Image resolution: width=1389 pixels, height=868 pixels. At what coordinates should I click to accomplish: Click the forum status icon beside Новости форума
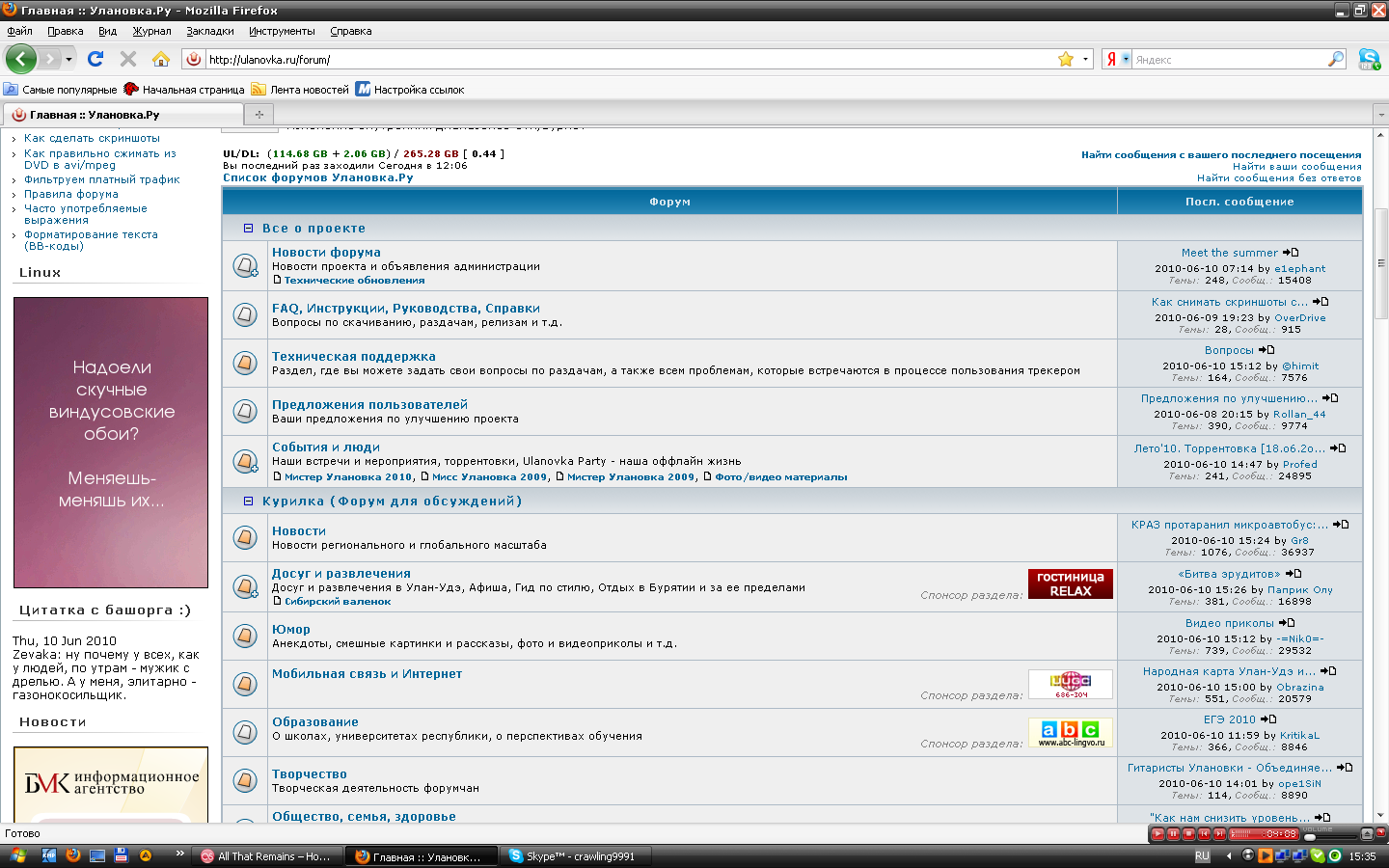[245, 265]
